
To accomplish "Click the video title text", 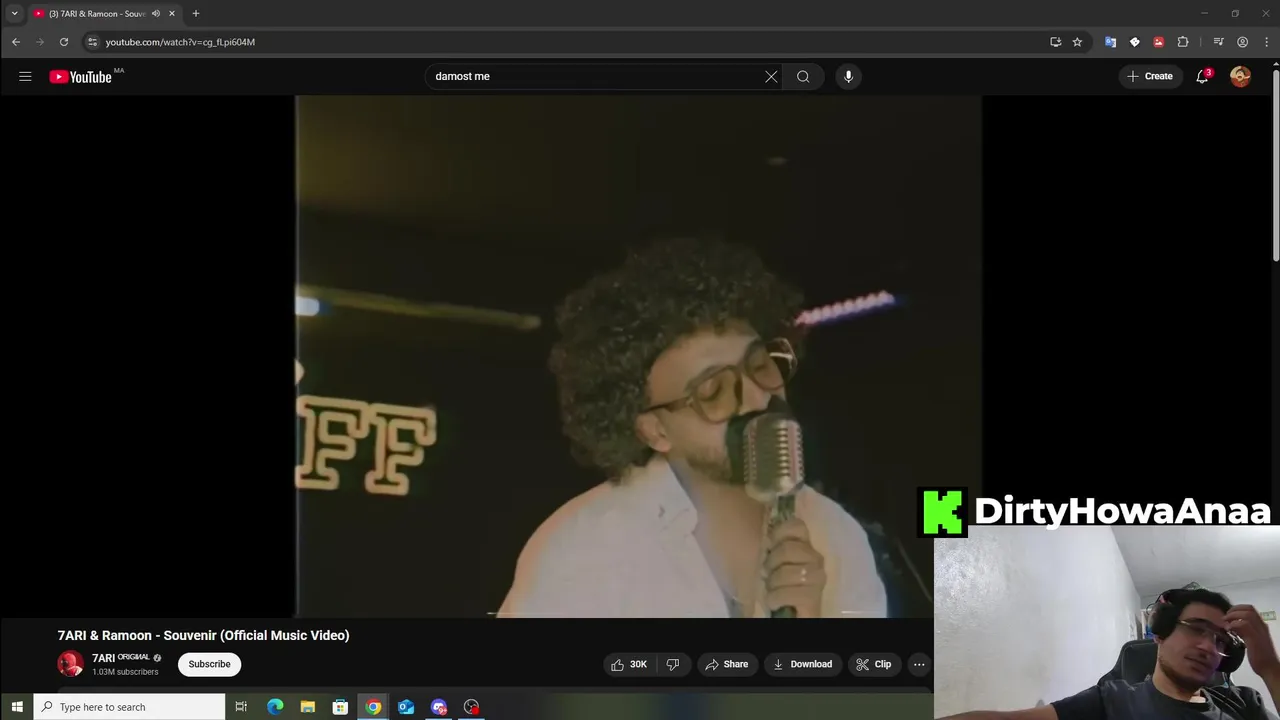I will 203,635.
